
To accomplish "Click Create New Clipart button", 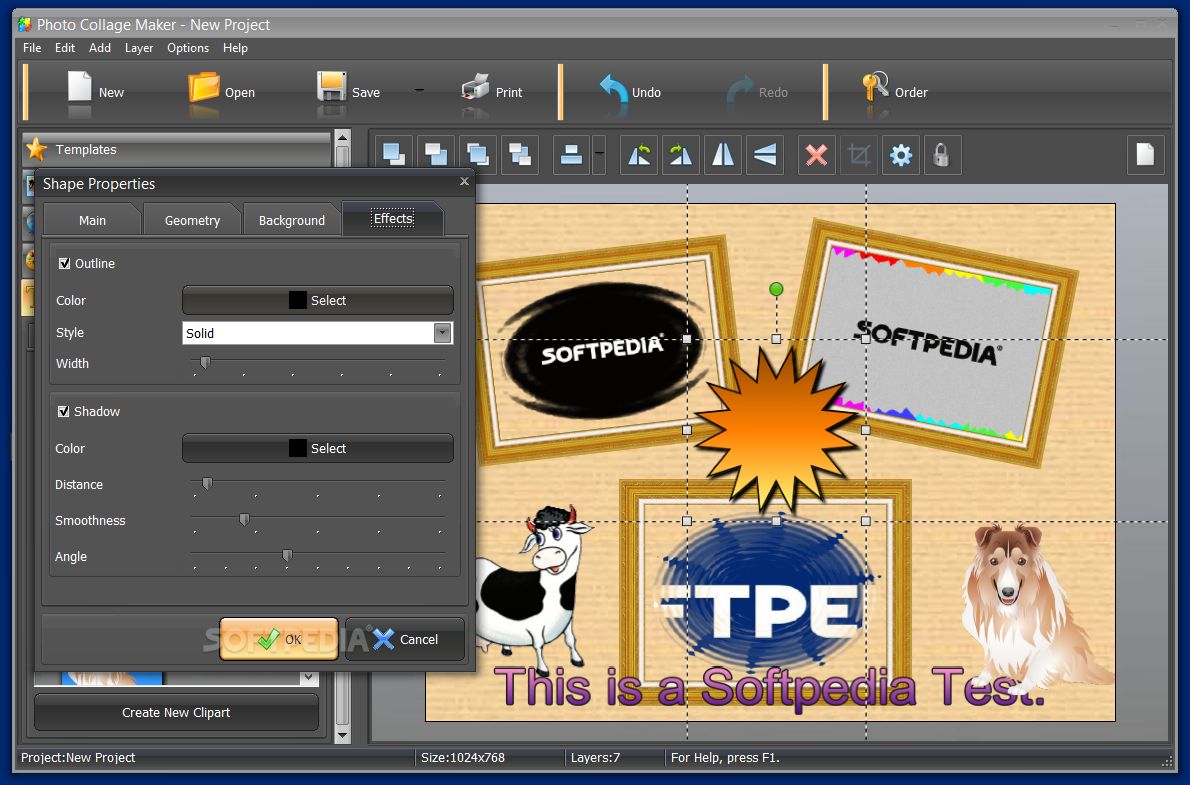I will click(x=176, y=713).
